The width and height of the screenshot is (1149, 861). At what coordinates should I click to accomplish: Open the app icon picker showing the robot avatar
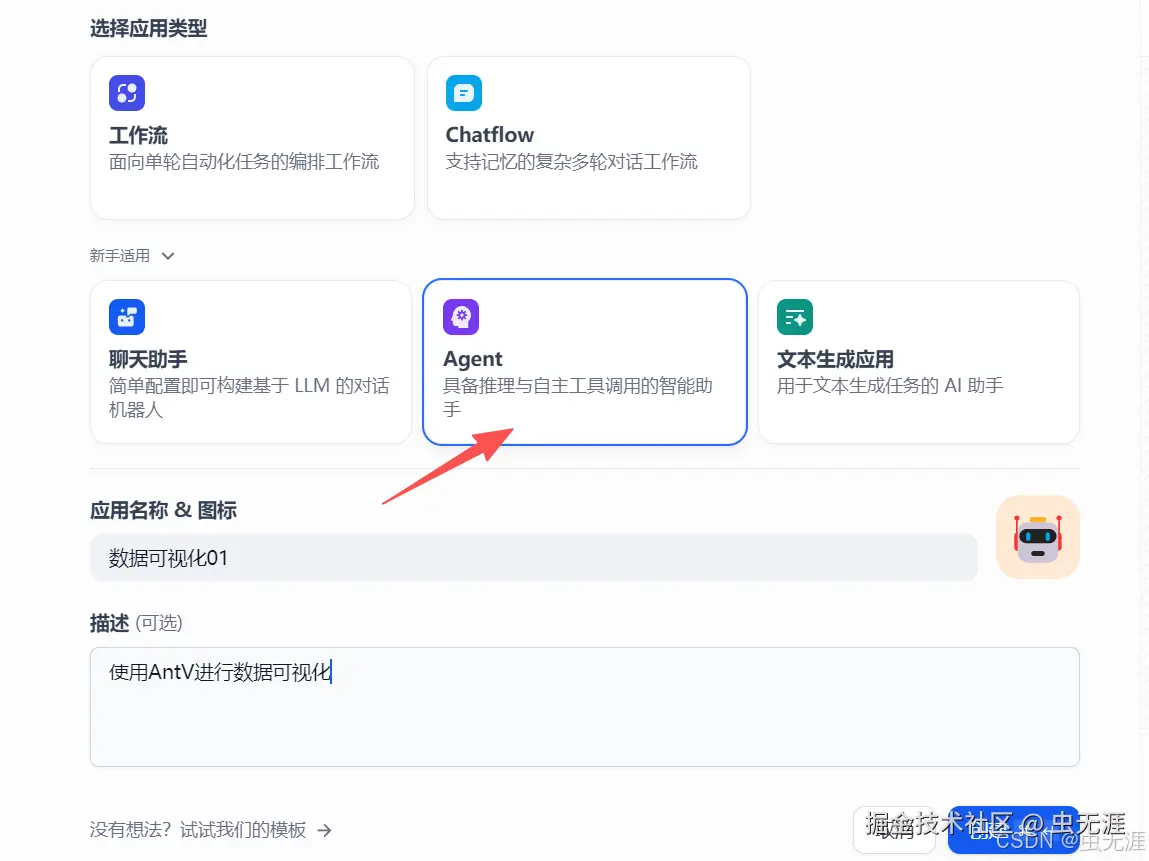pyautogui.click(x=1037, y=537)
